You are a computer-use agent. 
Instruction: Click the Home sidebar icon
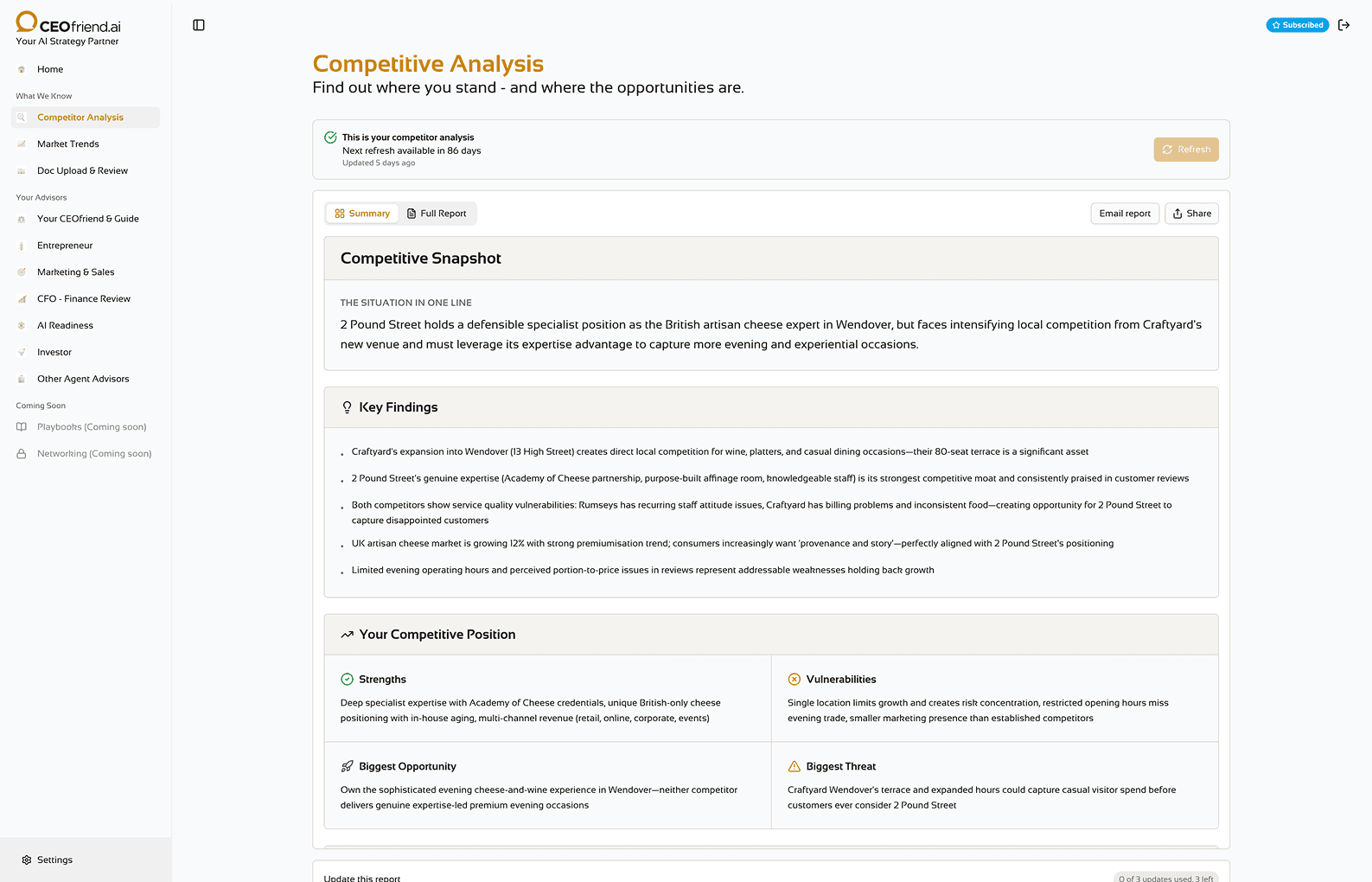point(22,69)
